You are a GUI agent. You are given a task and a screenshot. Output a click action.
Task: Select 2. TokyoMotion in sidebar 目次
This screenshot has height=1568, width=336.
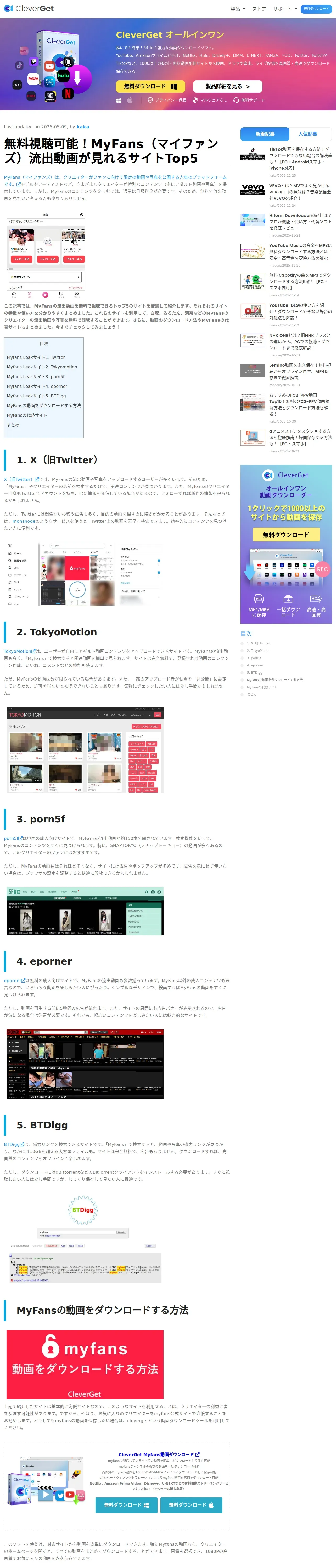[259, 651]
